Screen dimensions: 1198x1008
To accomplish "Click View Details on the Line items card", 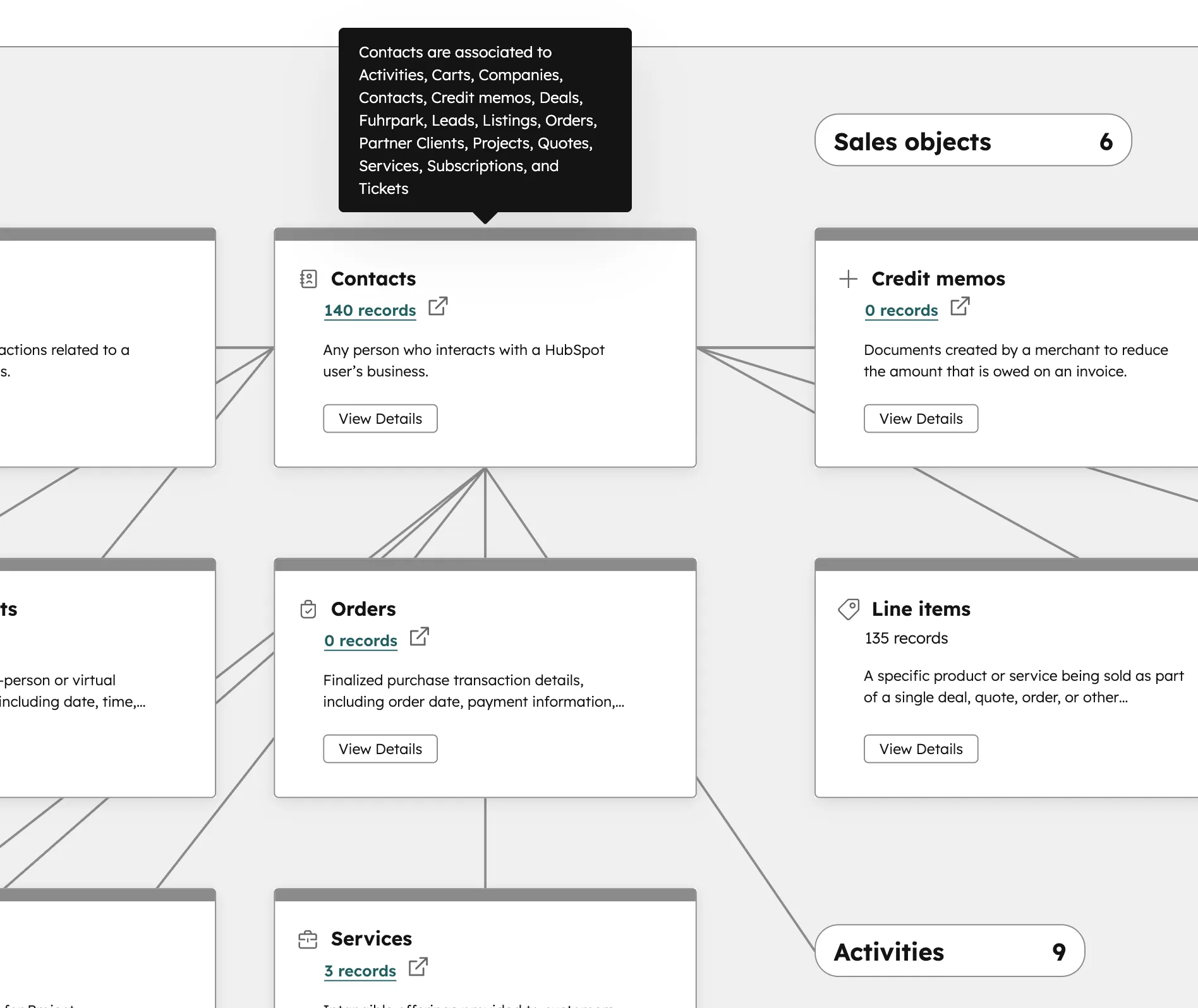I will click(920, 748).
